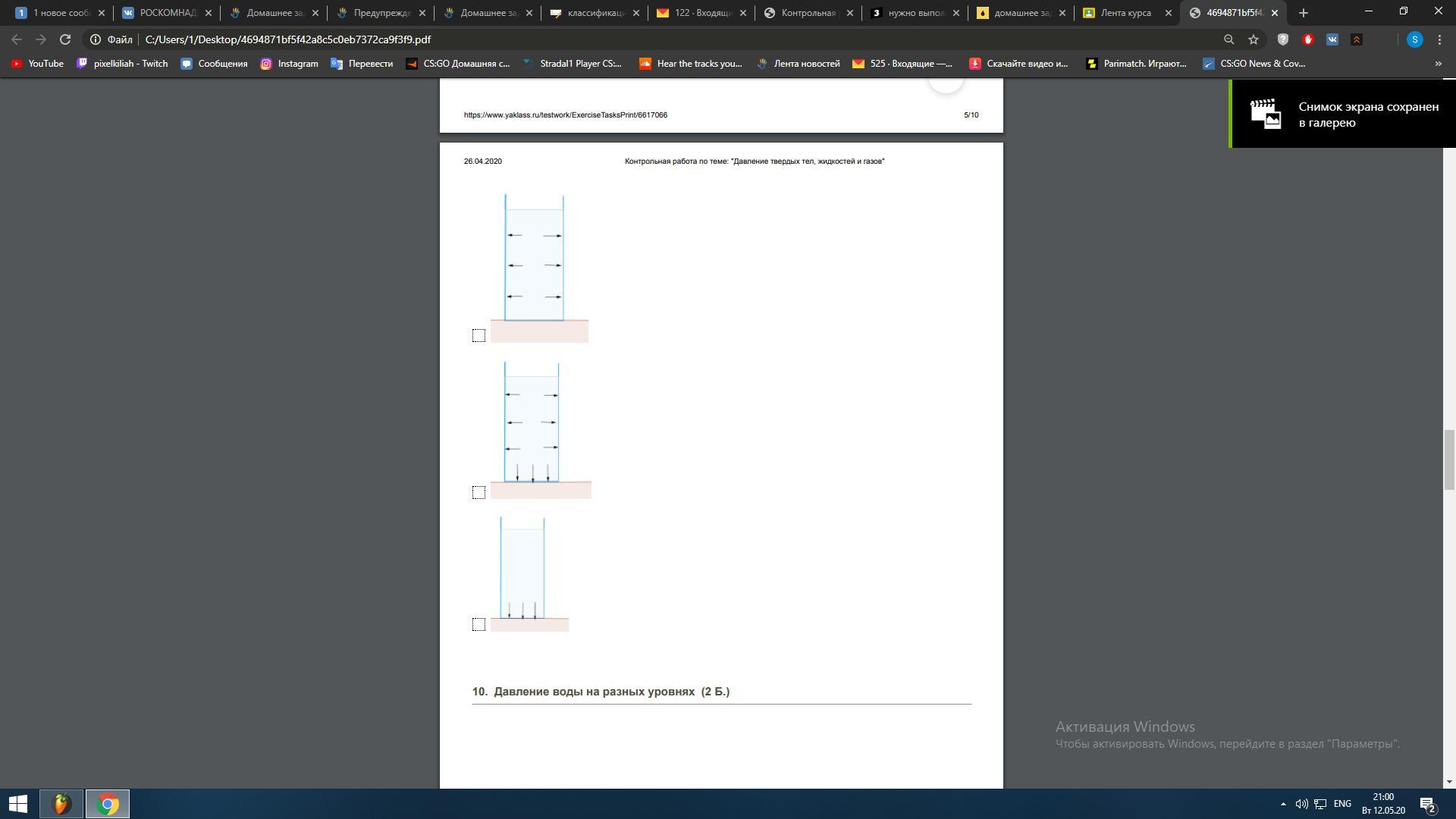Expand hidden bookmarks with double chevron
Image resolution: width=1456 pixels, height=819 pixels.
pos(1438,64)
